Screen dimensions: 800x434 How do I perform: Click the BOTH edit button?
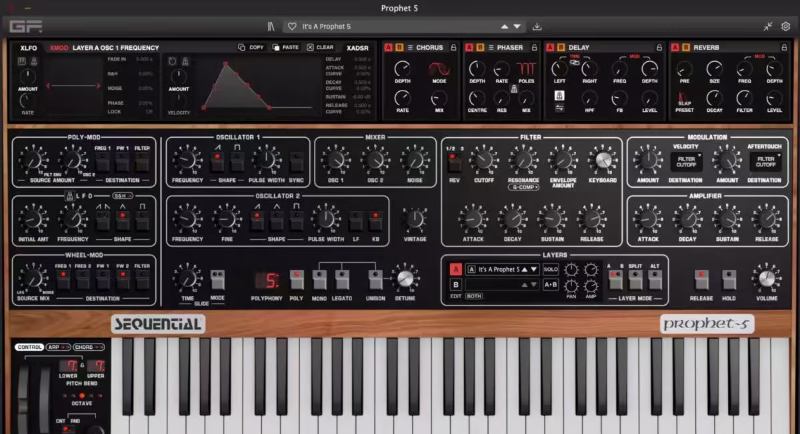(x=473, y=296)
